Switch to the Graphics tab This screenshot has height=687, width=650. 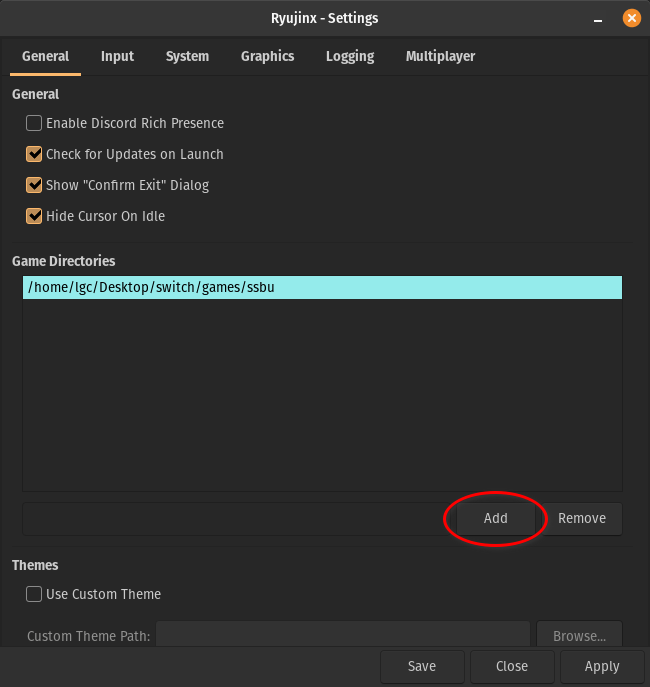click(x=267, y=57)
